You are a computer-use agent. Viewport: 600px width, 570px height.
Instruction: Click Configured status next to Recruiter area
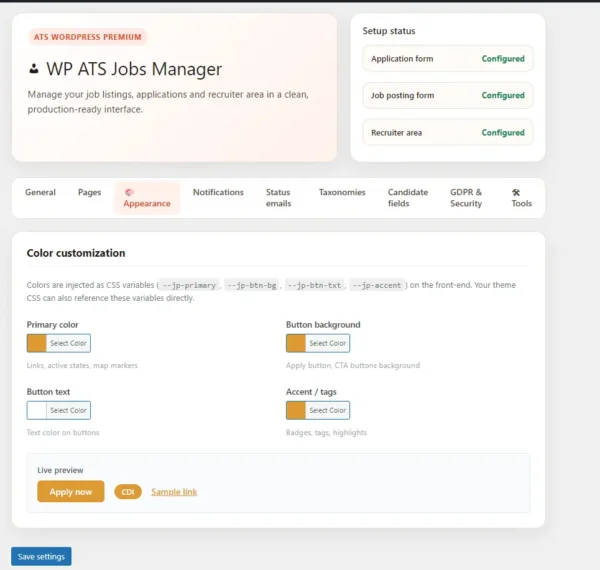pos(503,132)
